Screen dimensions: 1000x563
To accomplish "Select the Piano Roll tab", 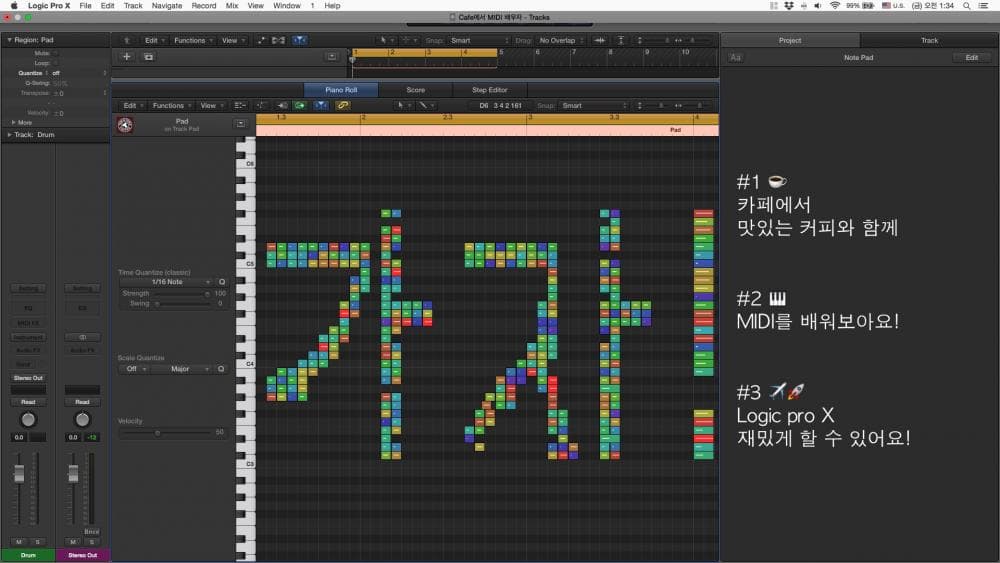I will [x=341, y=90].
